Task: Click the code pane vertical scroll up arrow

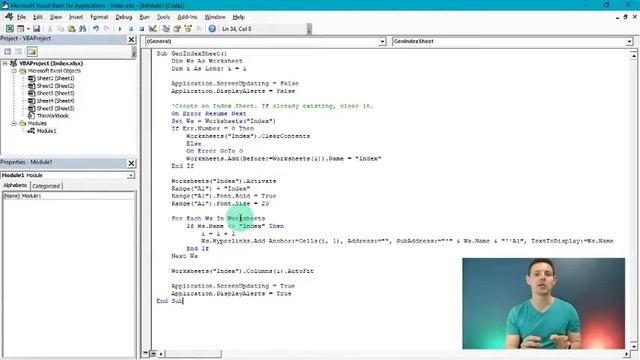Action: (633, 55)
